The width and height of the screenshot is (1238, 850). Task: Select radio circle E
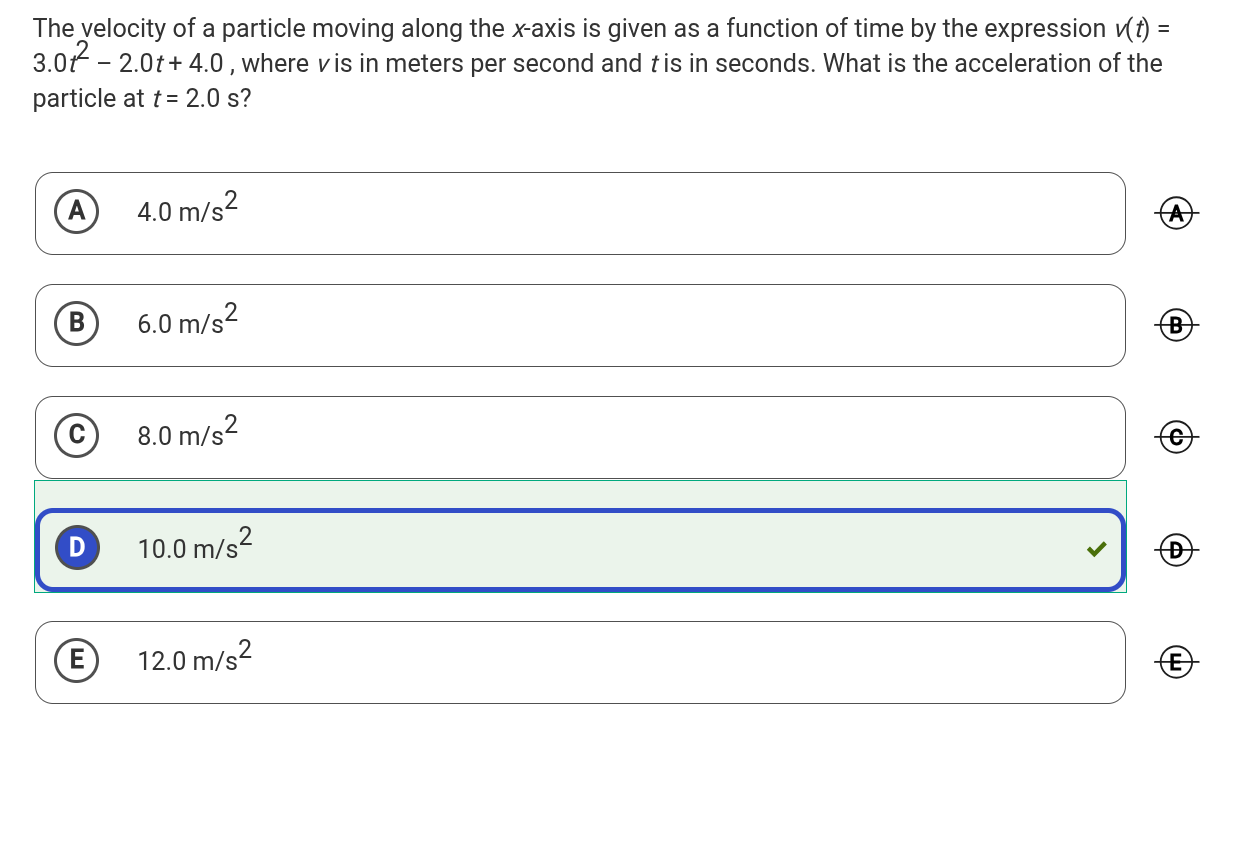[x=77, y=660]
